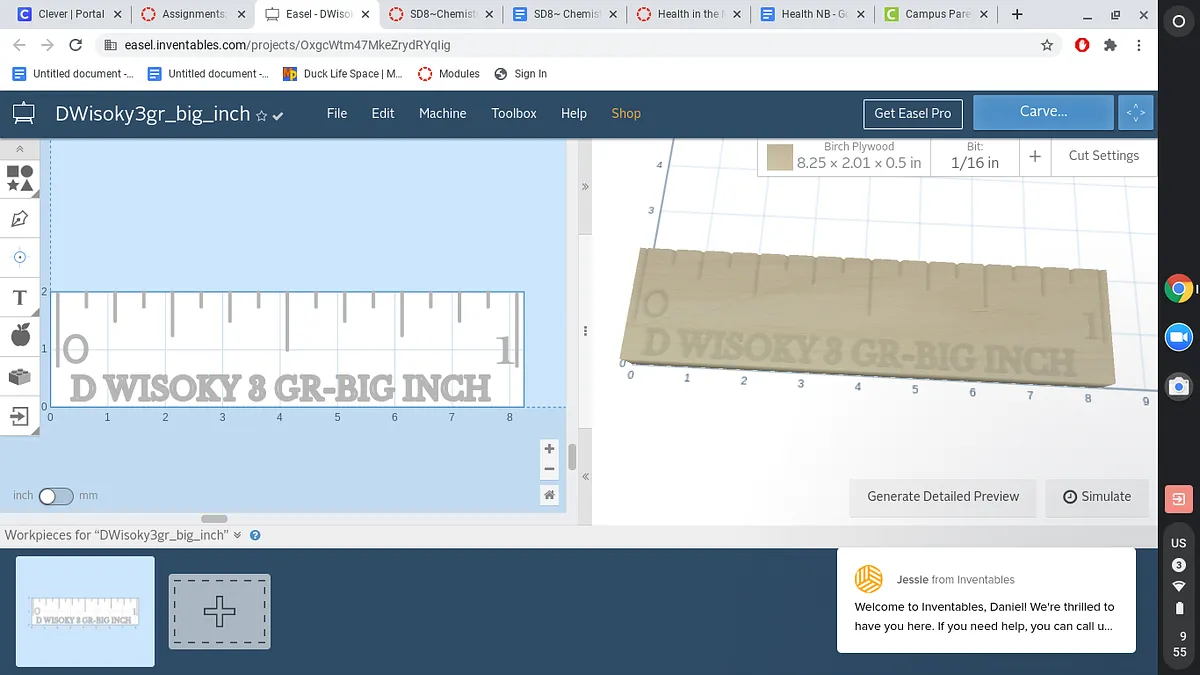Toggle units between inch and mm

coord(56,496)
